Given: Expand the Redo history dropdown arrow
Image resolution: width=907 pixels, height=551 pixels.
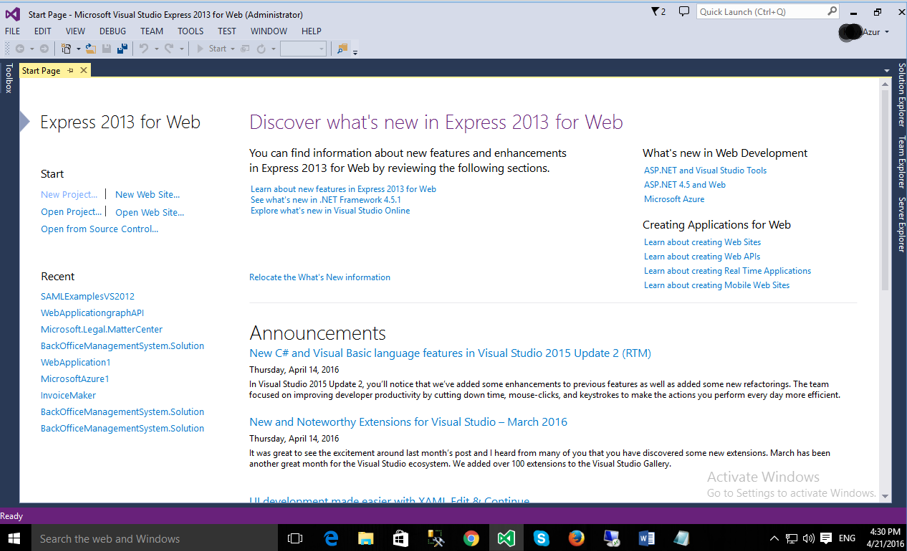Looking at the screenshot, I should coord(182,49).
